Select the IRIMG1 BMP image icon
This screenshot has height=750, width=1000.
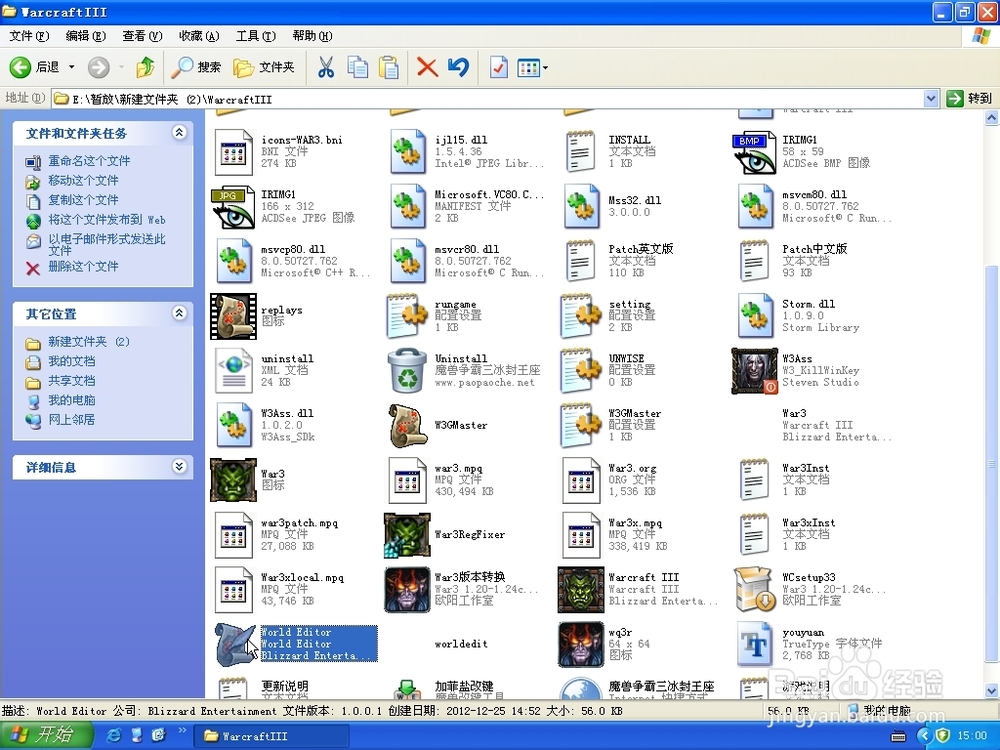(754, 152)
